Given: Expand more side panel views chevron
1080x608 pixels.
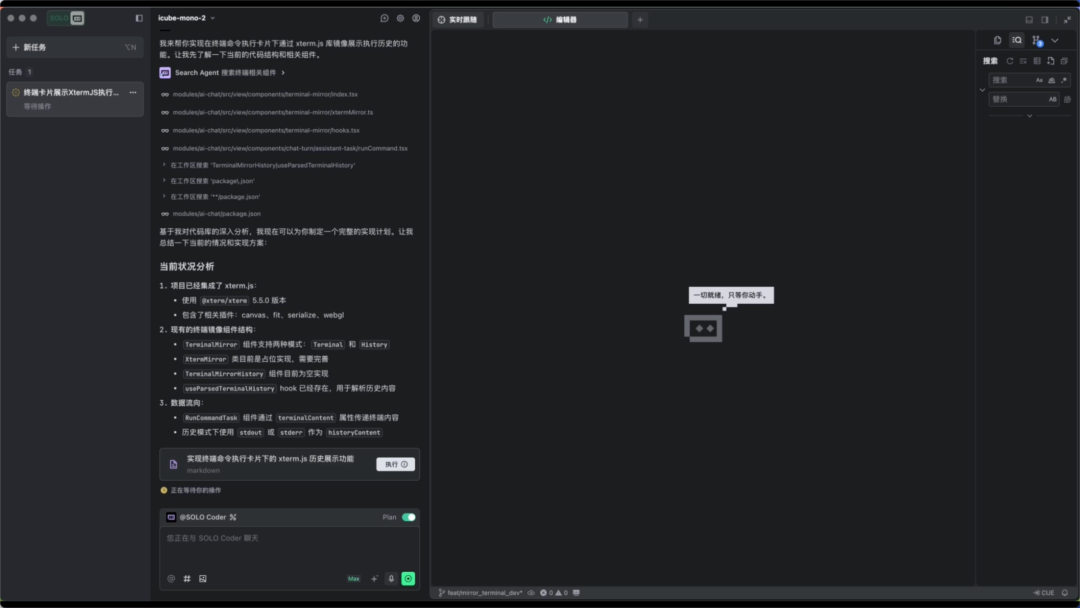Looking at the screenshot, I should [1055, 41].
